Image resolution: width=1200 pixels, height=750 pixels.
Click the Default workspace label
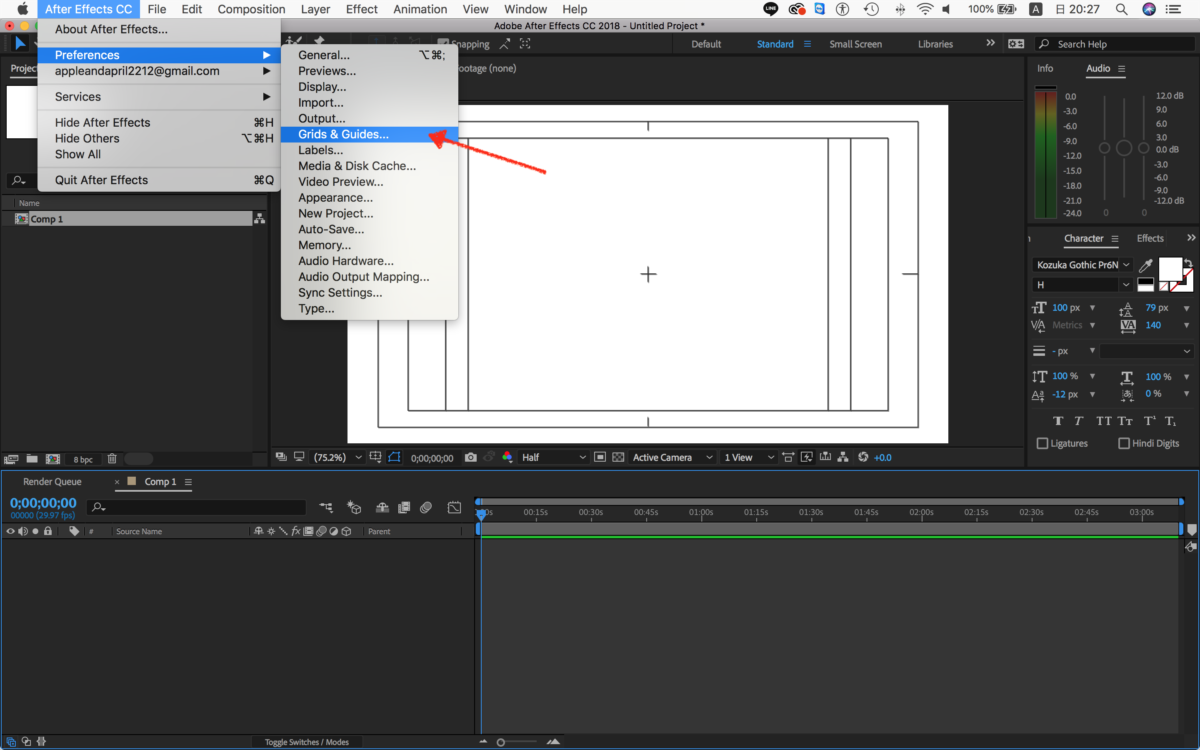(x=706, y=44)
